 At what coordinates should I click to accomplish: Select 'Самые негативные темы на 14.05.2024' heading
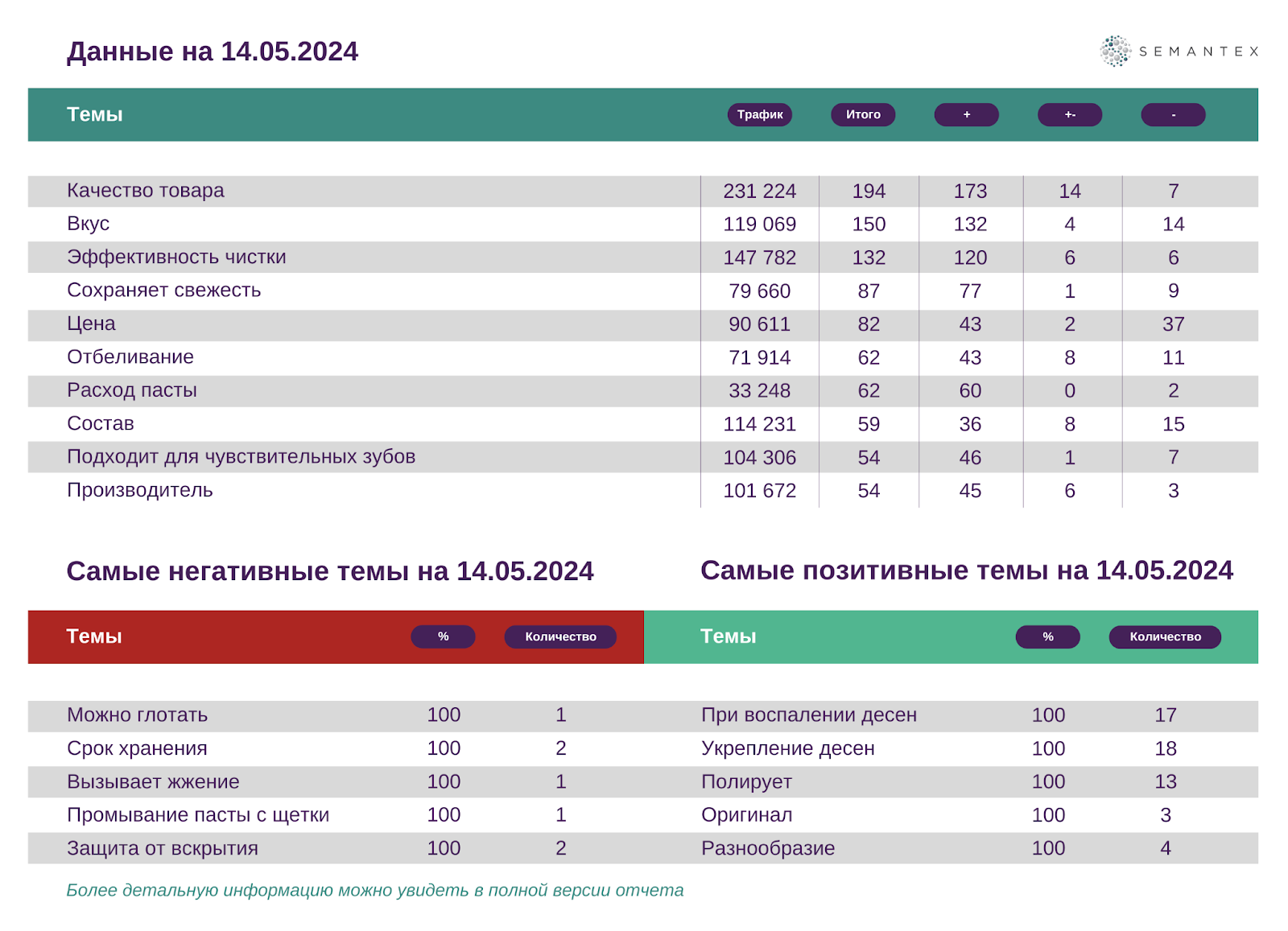point(330,571)
